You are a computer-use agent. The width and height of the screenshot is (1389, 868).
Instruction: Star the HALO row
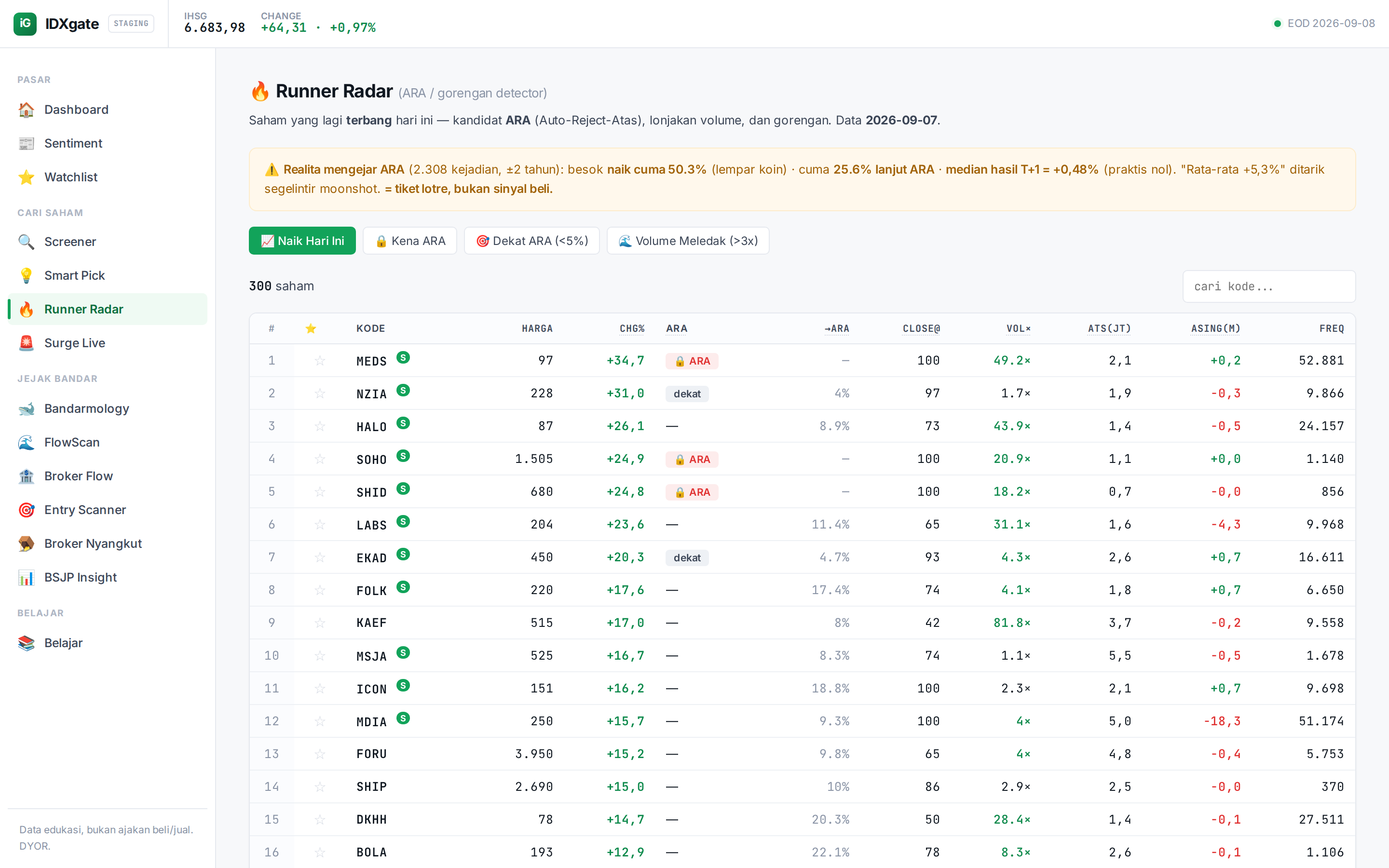[320, 426]
